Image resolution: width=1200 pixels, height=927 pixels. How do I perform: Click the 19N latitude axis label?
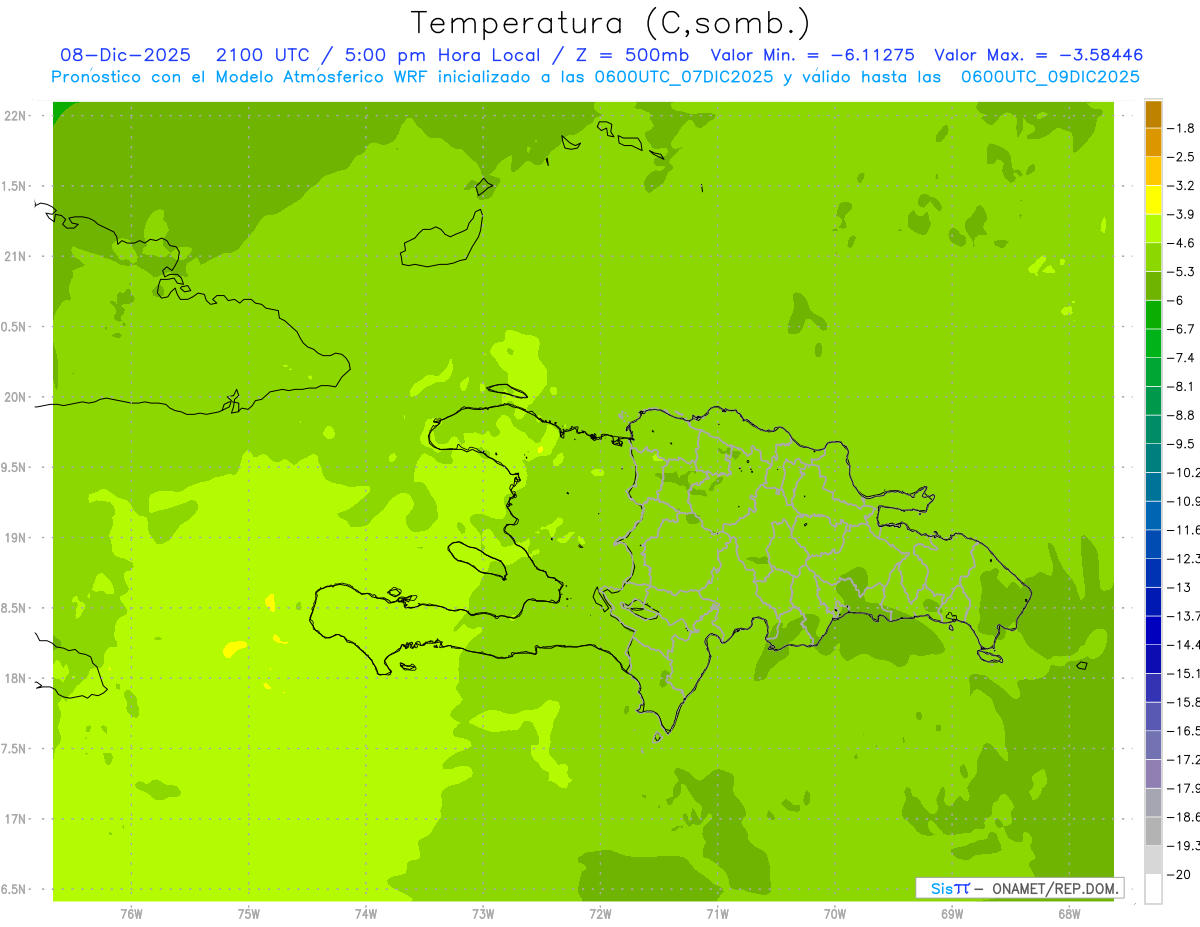(15, 538)
